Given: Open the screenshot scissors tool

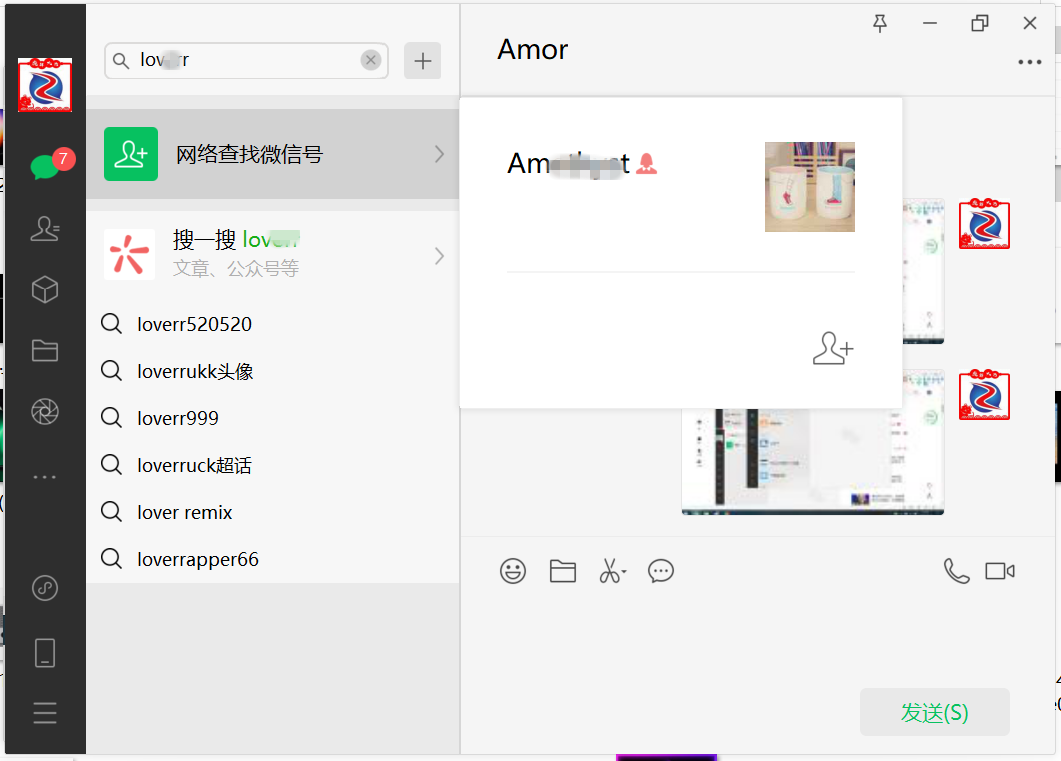Looking at the screenshot, I should click(612, 571).
